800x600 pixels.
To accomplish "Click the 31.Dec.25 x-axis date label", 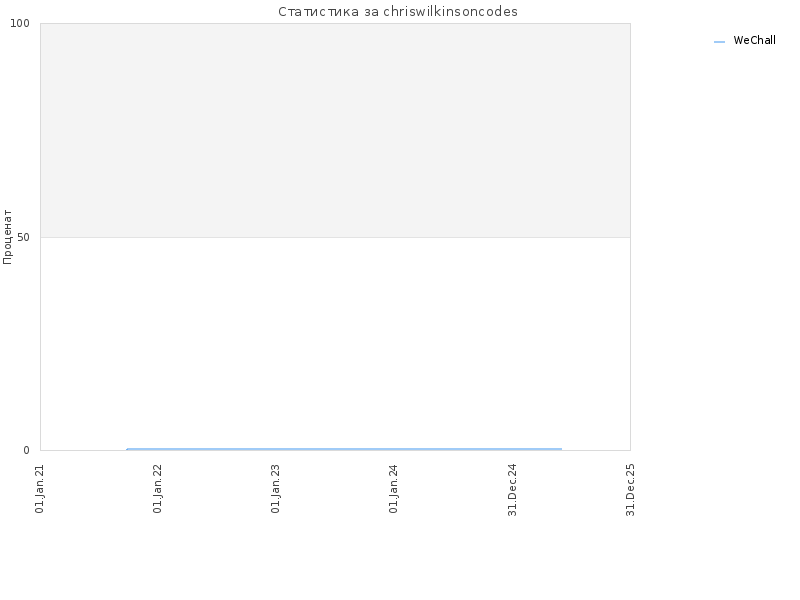I will tap(630, 490).
